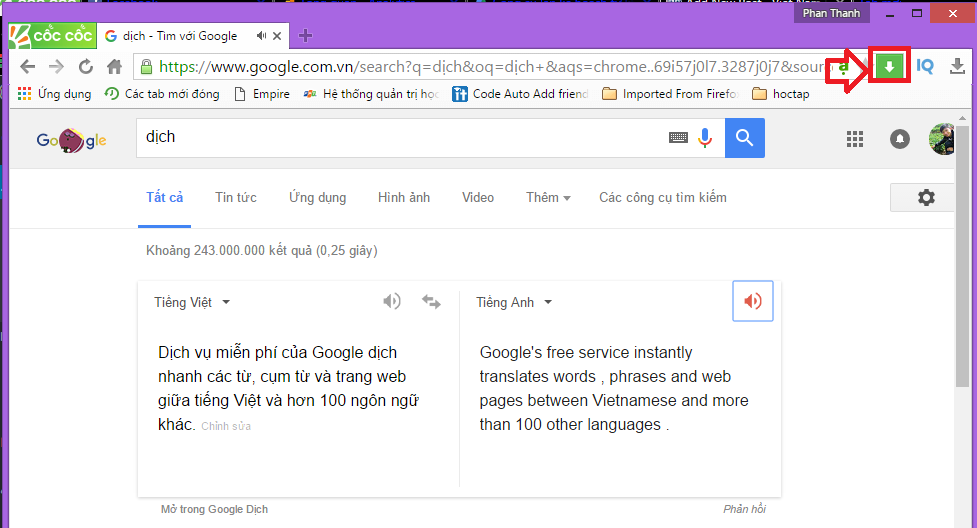Click the blue search magnifier button
The width and height of the screenshot is (977, 528).
pyautogui.click(x=745, y=137)
